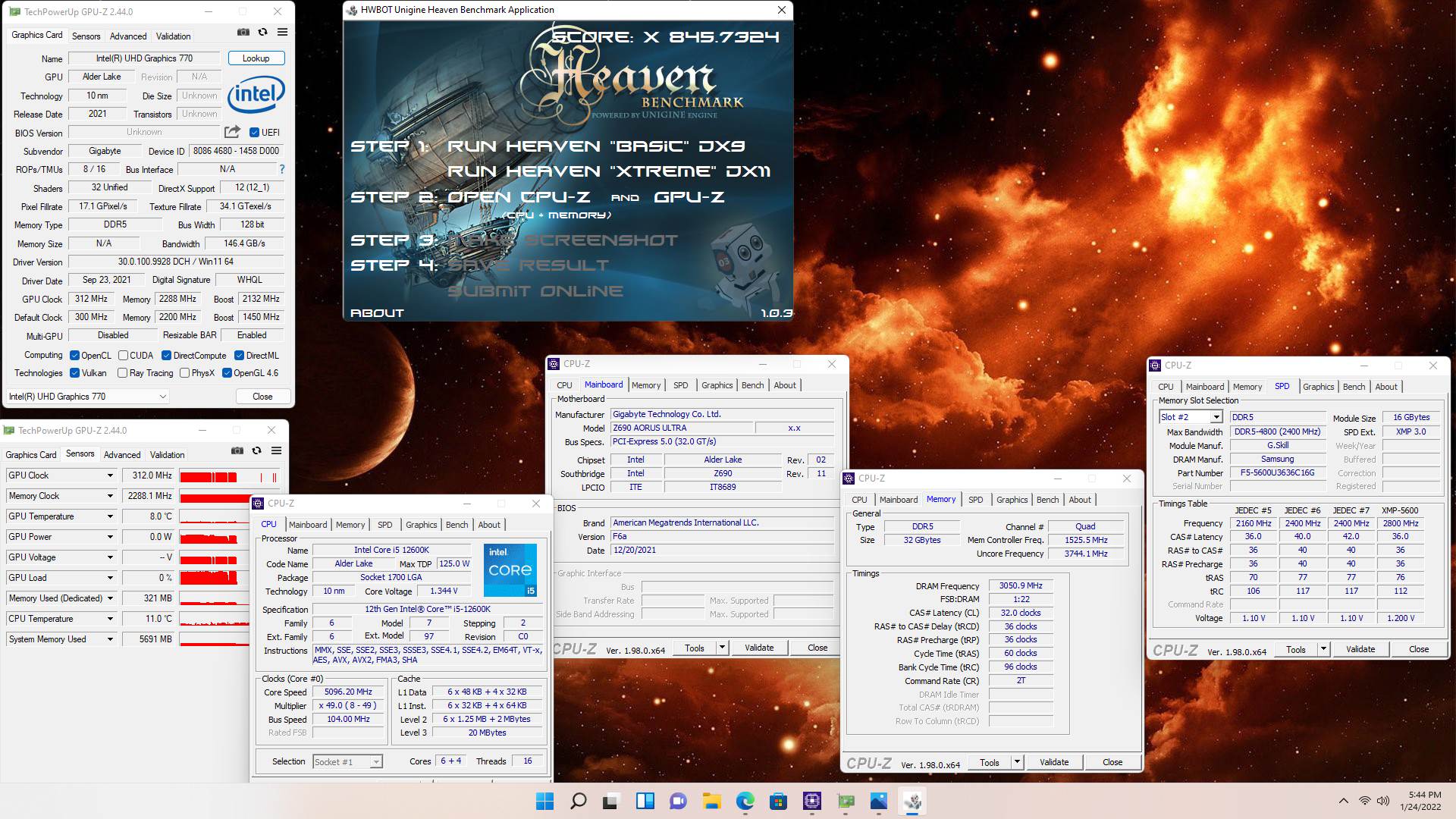Open Microsoft Edge from the taskbar

point(745,801)
